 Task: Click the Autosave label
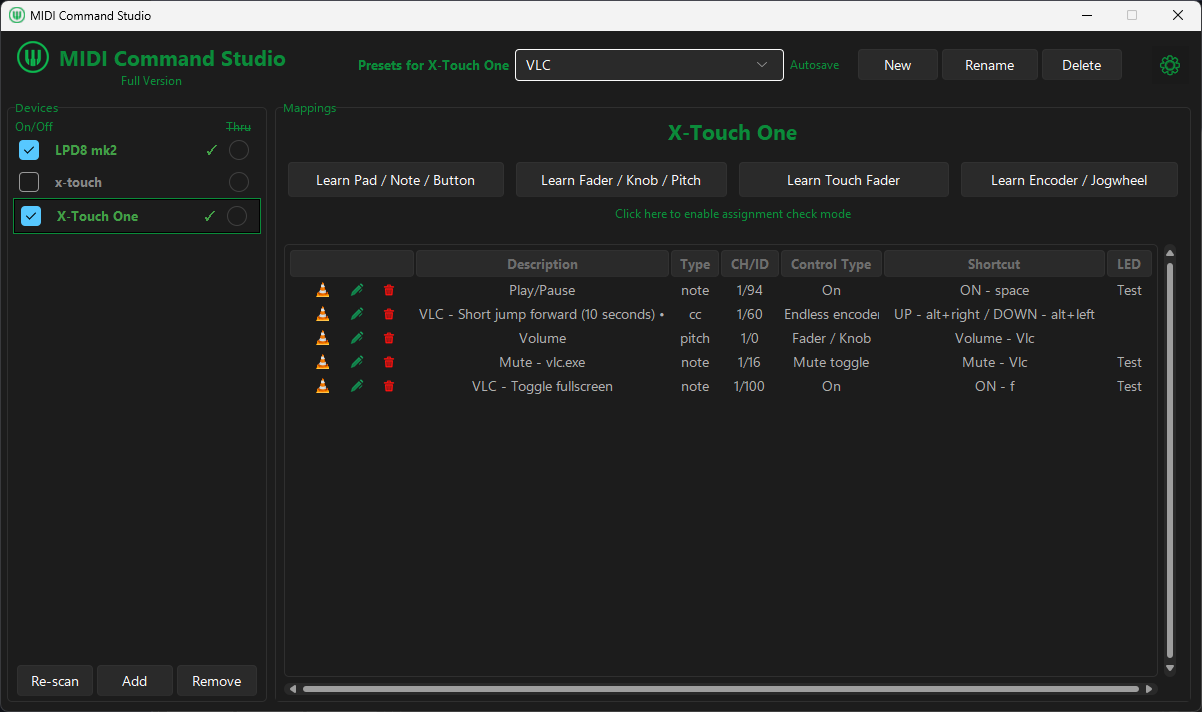(x=814, y=65)
